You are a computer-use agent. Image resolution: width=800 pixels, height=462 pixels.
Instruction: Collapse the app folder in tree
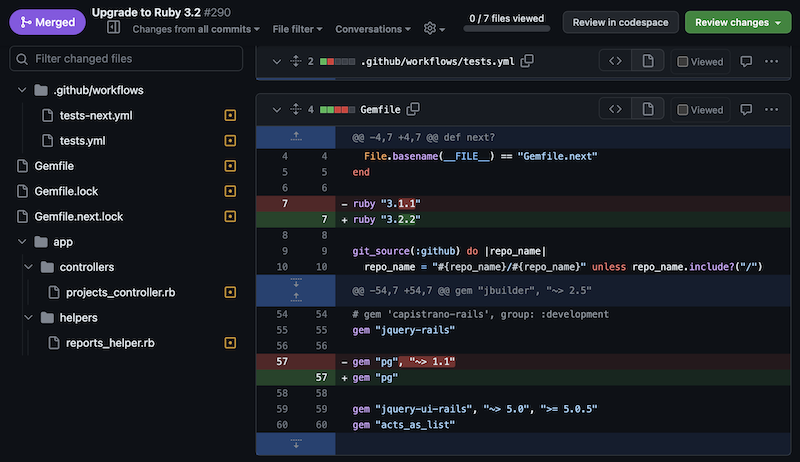point(22,242)
